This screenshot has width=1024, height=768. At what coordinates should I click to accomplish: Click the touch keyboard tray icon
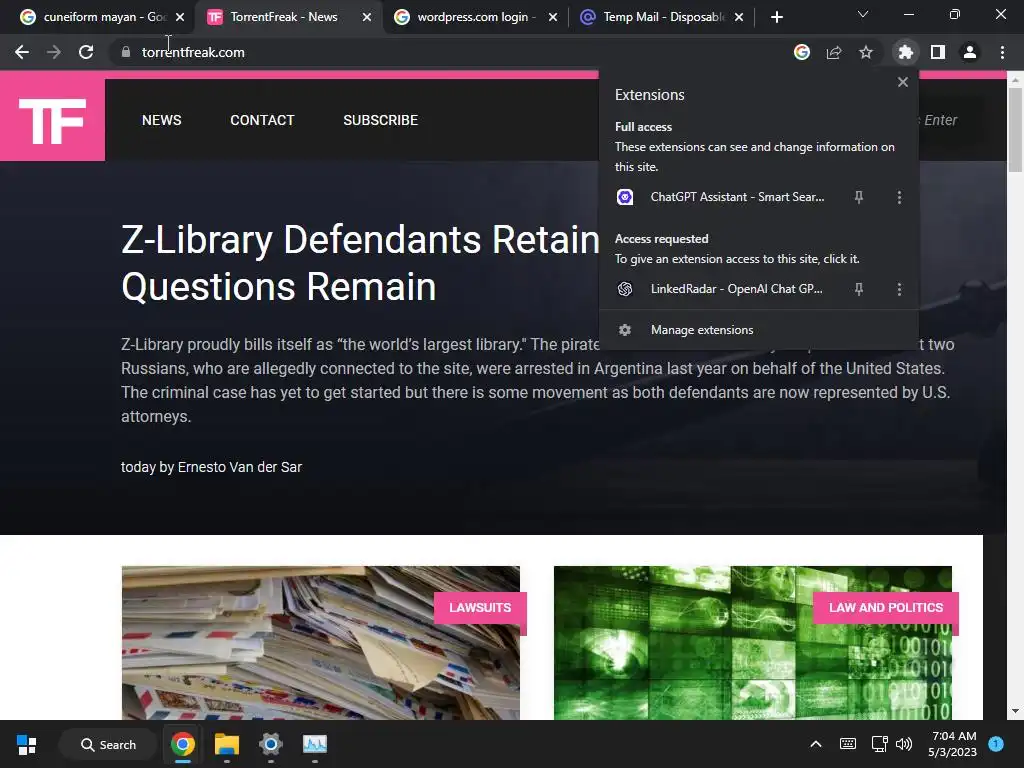848,744
